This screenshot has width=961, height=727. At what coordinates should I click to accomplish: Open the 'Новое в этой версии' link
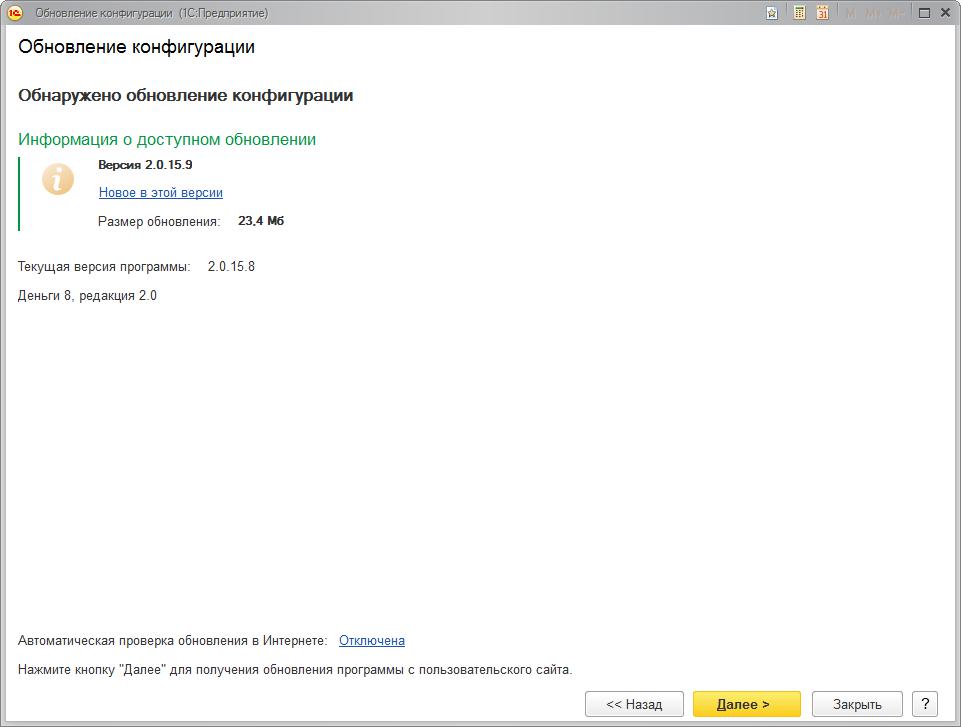[161, 192]
